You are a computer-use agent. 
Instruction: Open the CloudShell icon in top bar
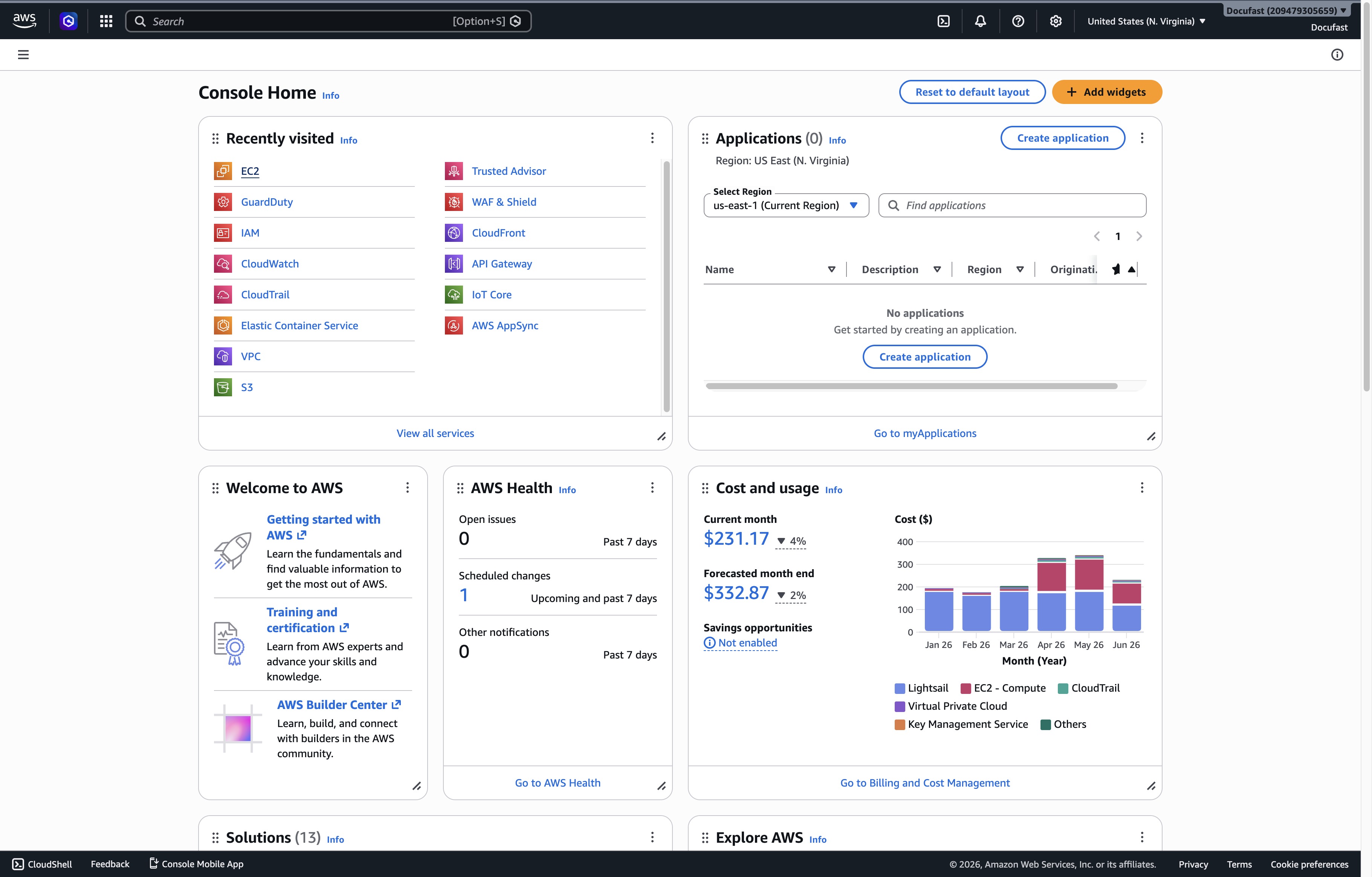tap(944, 21)
